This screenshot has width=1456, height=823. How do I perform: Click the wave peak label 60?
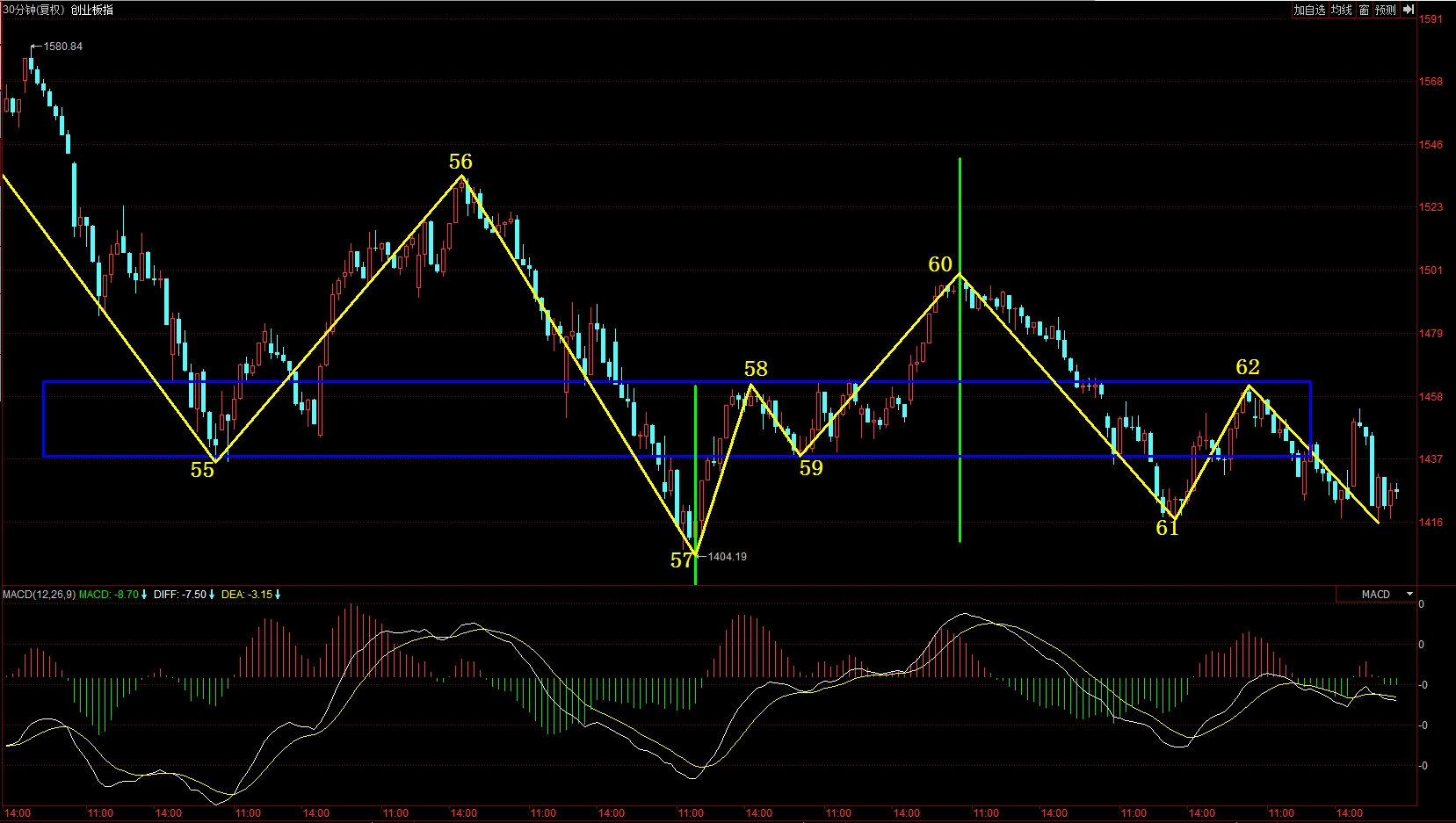(x=940, y=264)
